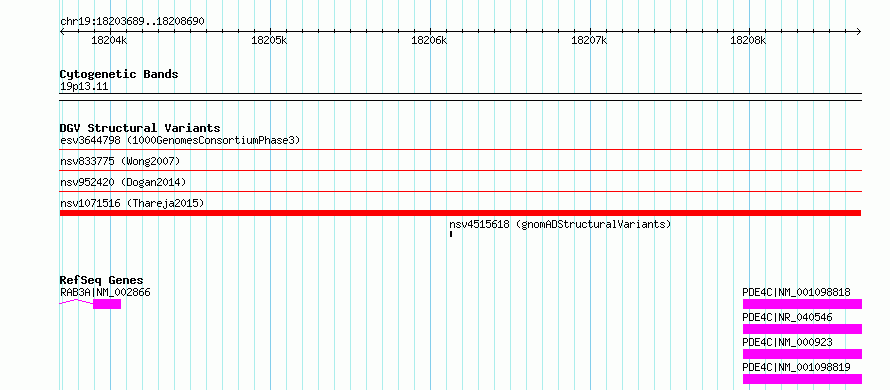The width and height of the screenshot is (890, 390).
Task: Click the 19p13.11 band label
Action: 84,87
